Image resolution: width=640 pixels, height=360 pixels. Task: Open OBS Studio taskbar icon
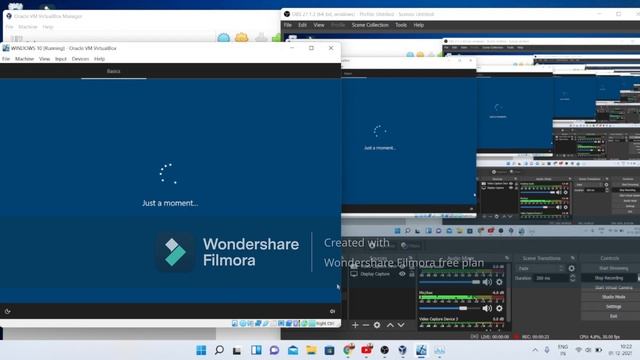[384, 350]
